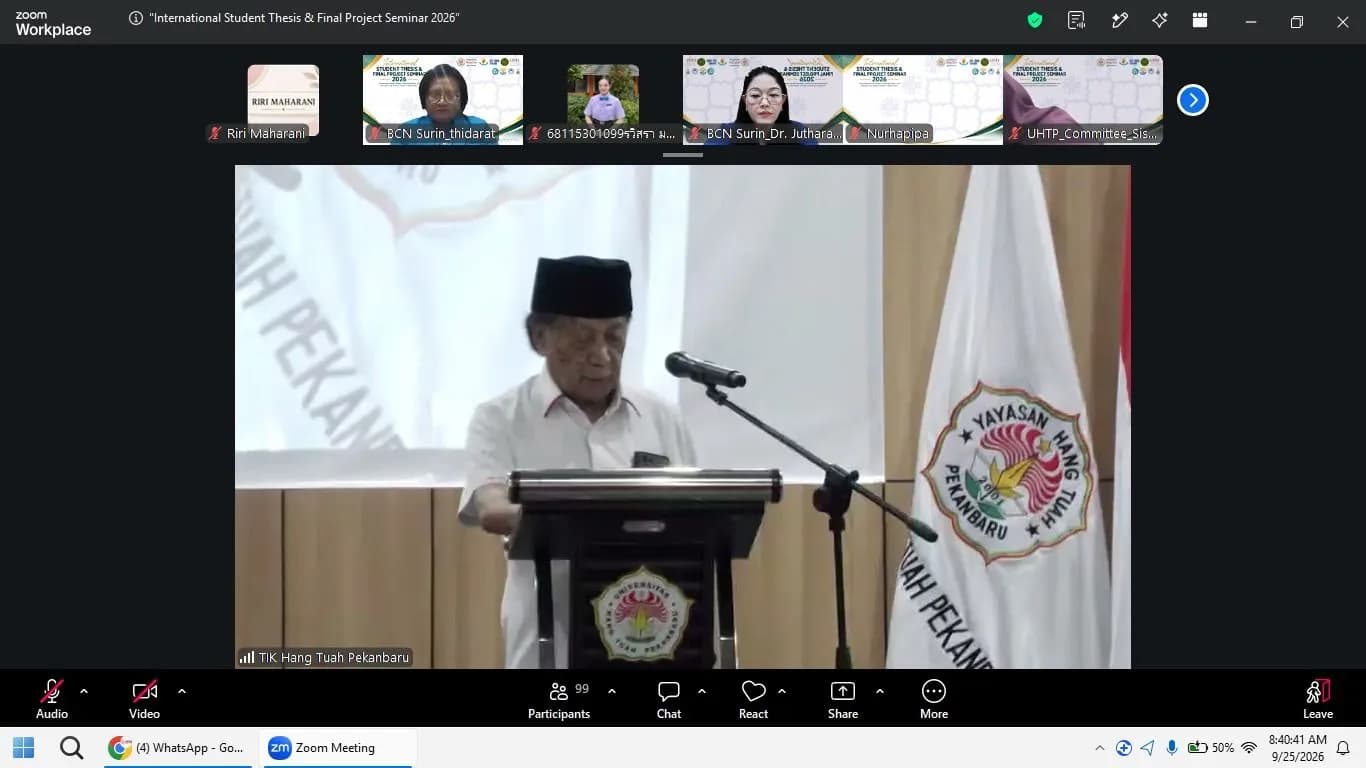Open the Chat panel
1366x768 pixels.
(669, 698)
